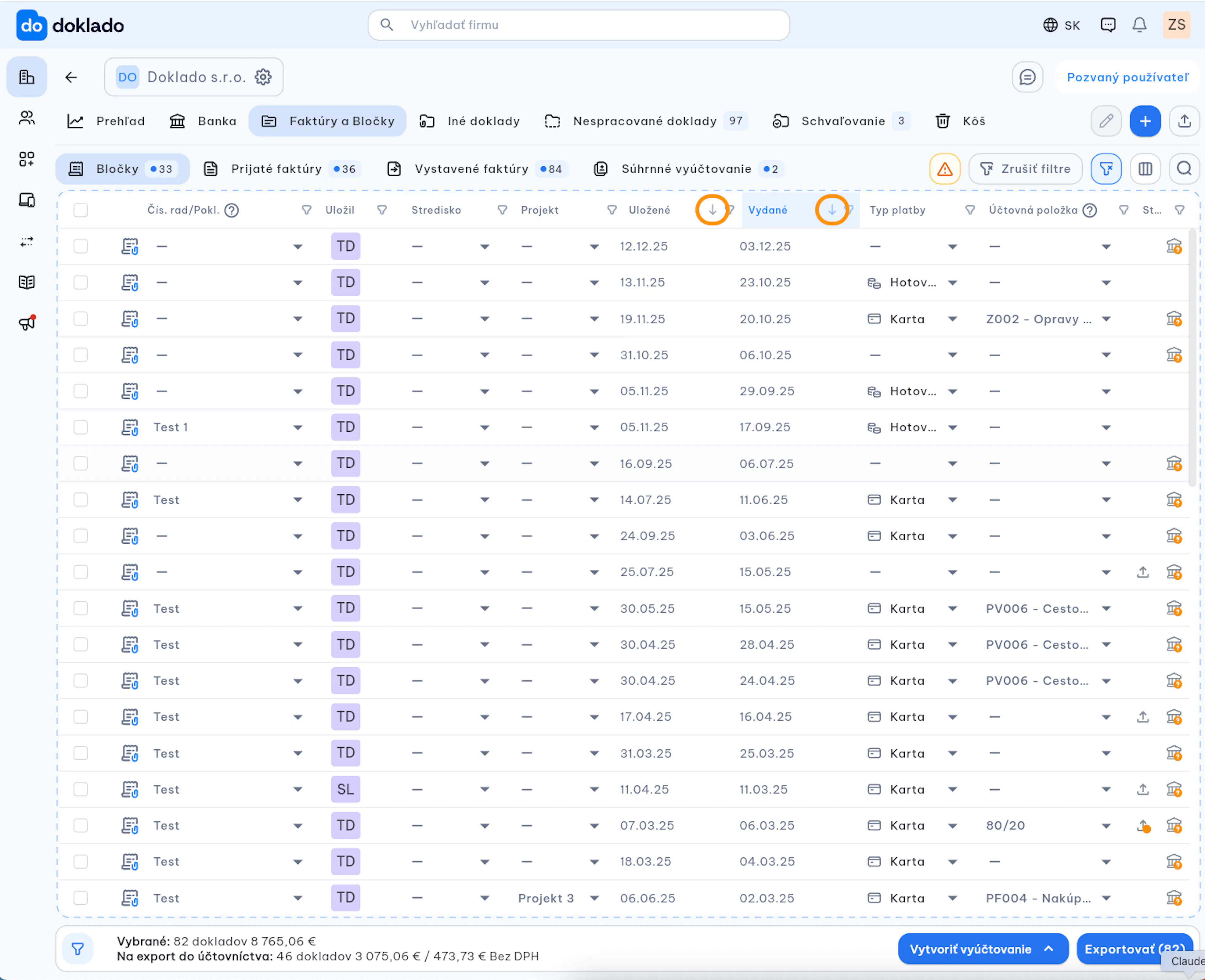Go back using the left arrow
The width and height of the screenshot is (1205, 980).
coord(71,77)
